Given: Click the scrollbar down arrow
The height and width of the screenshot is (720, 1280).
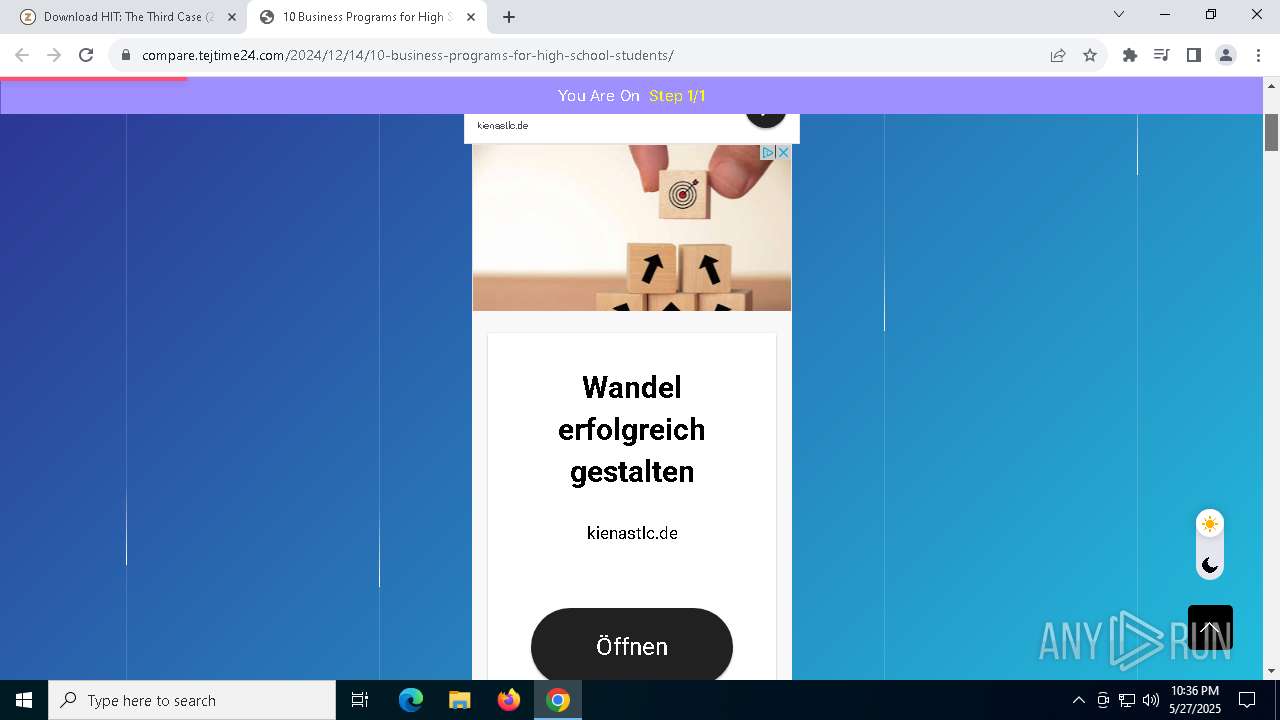Looking at the screenshot, I should pos(1271,671).
